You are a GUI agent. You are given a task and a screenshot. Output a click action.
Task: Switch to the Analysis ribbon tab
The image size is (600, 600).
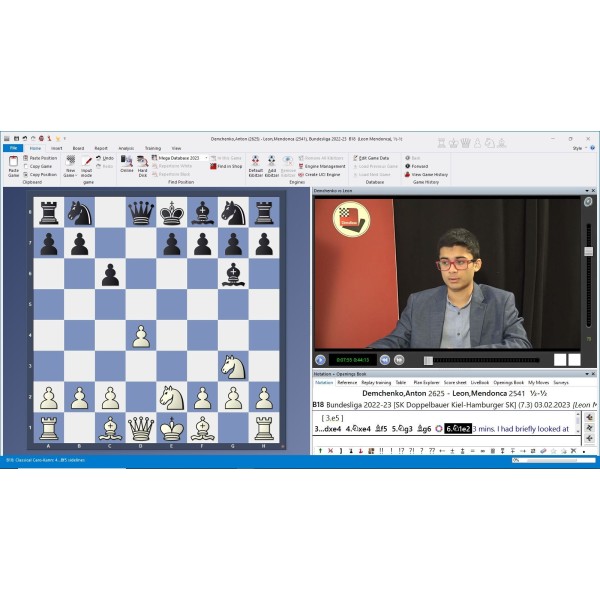pyautogui.click(x=126, y=148)
